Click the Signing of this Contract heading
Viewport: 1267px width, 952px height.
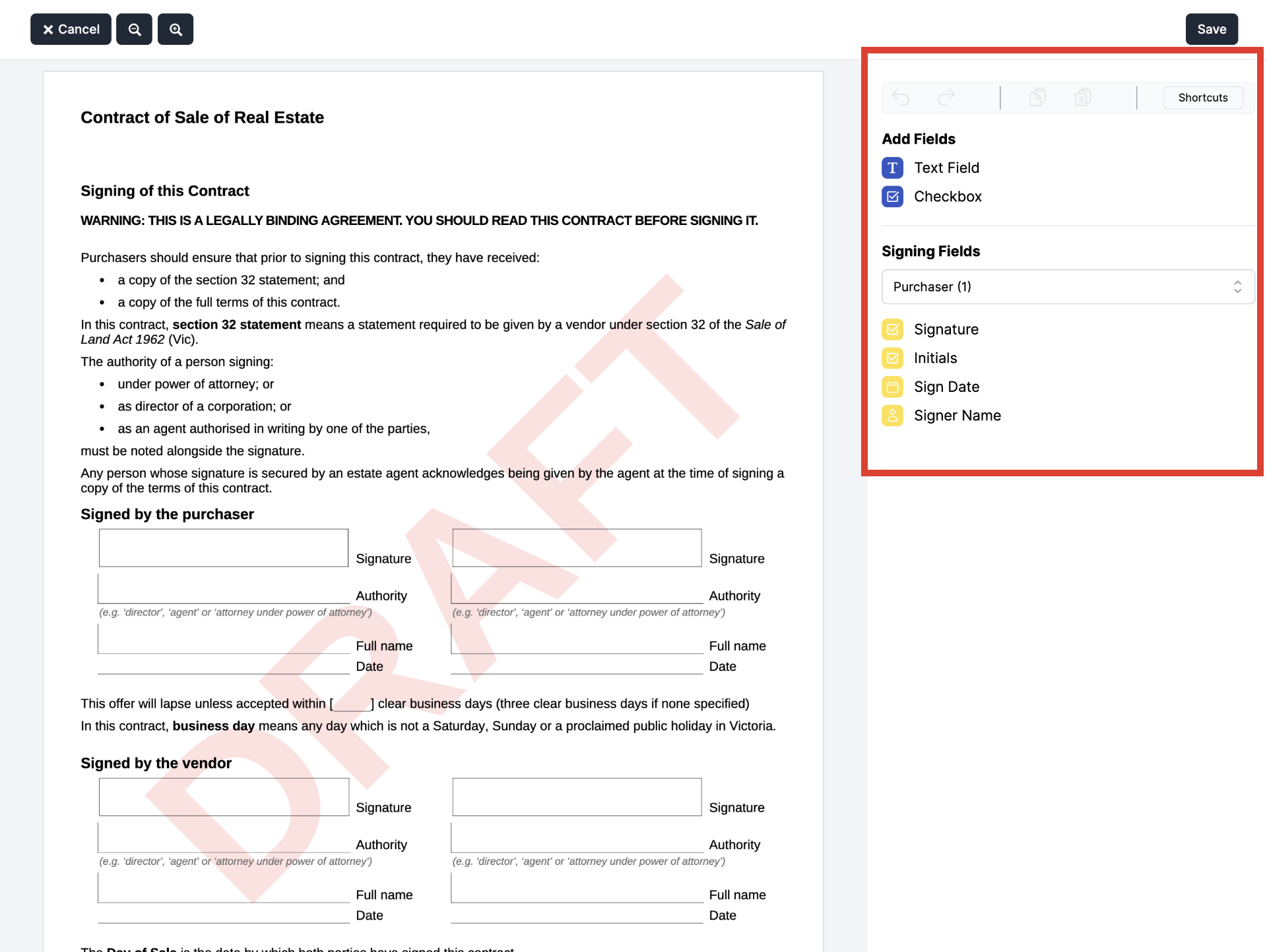[x=164, y=191]
